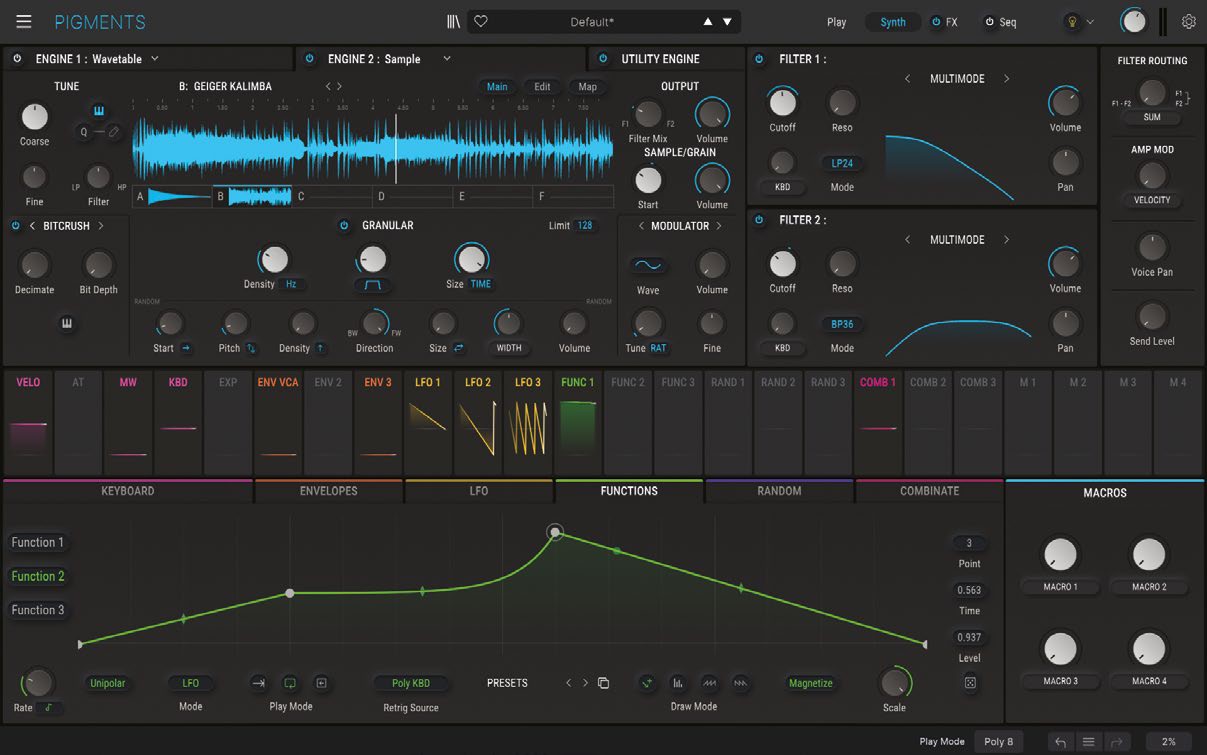
Task: Click the random Pitch mode icon
Action: 251,348
